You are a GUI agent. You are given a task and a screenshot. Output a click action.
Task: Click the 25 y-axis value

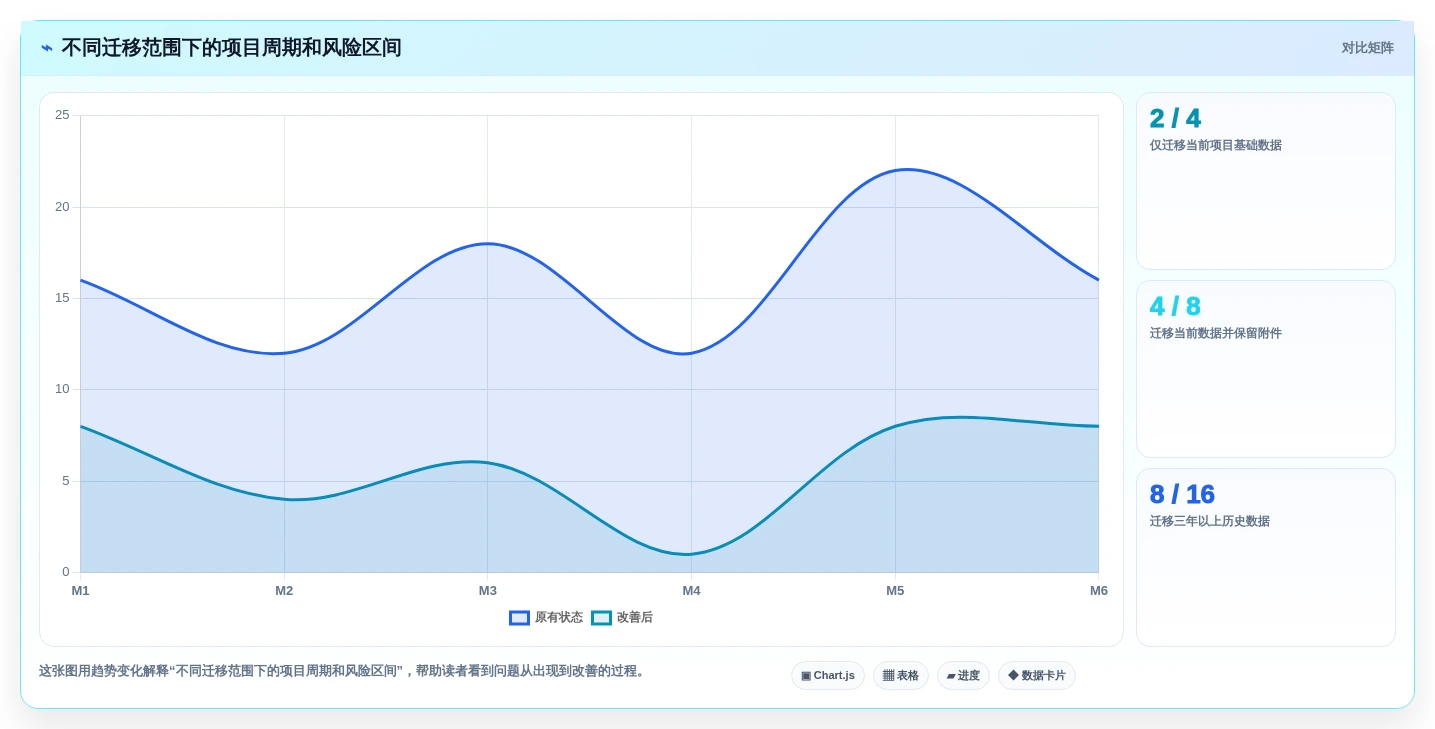tap(62, 115)
